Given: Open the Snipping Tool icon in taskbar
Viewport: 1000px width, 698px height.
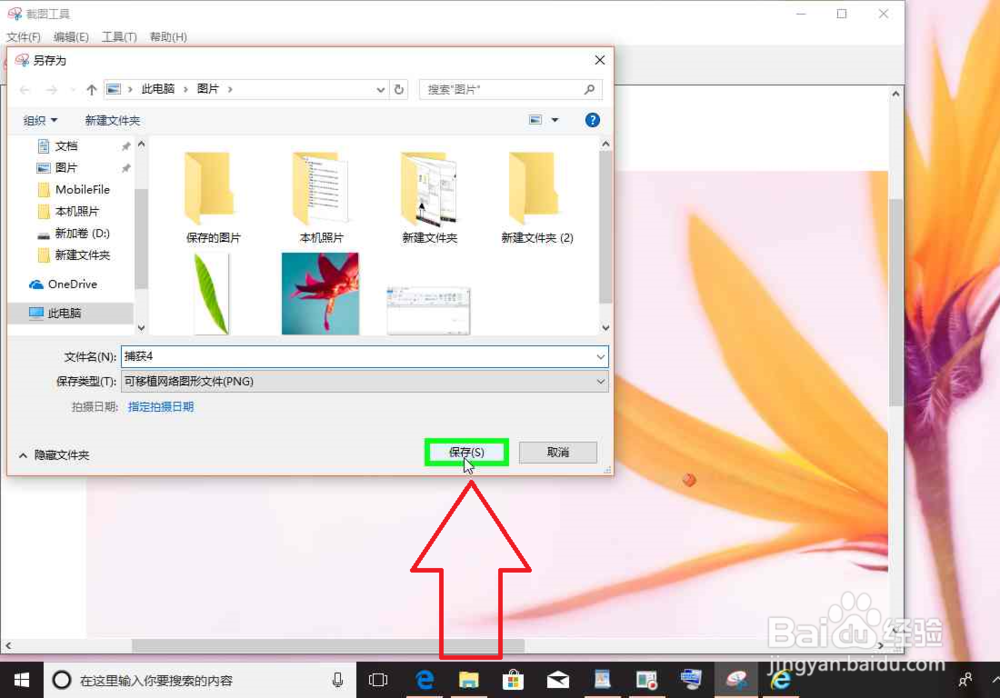Looking at the screenshot, I should [x=737, y=679].
